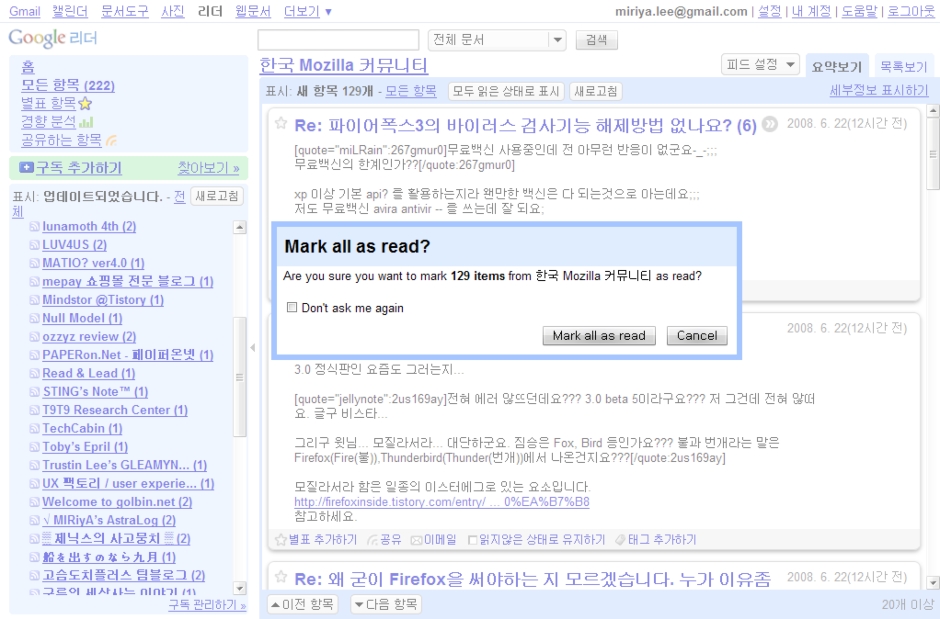Screen dimensions: 940x619
Task: Open the 설정 link at top right
Action: [x=770, y=11]
